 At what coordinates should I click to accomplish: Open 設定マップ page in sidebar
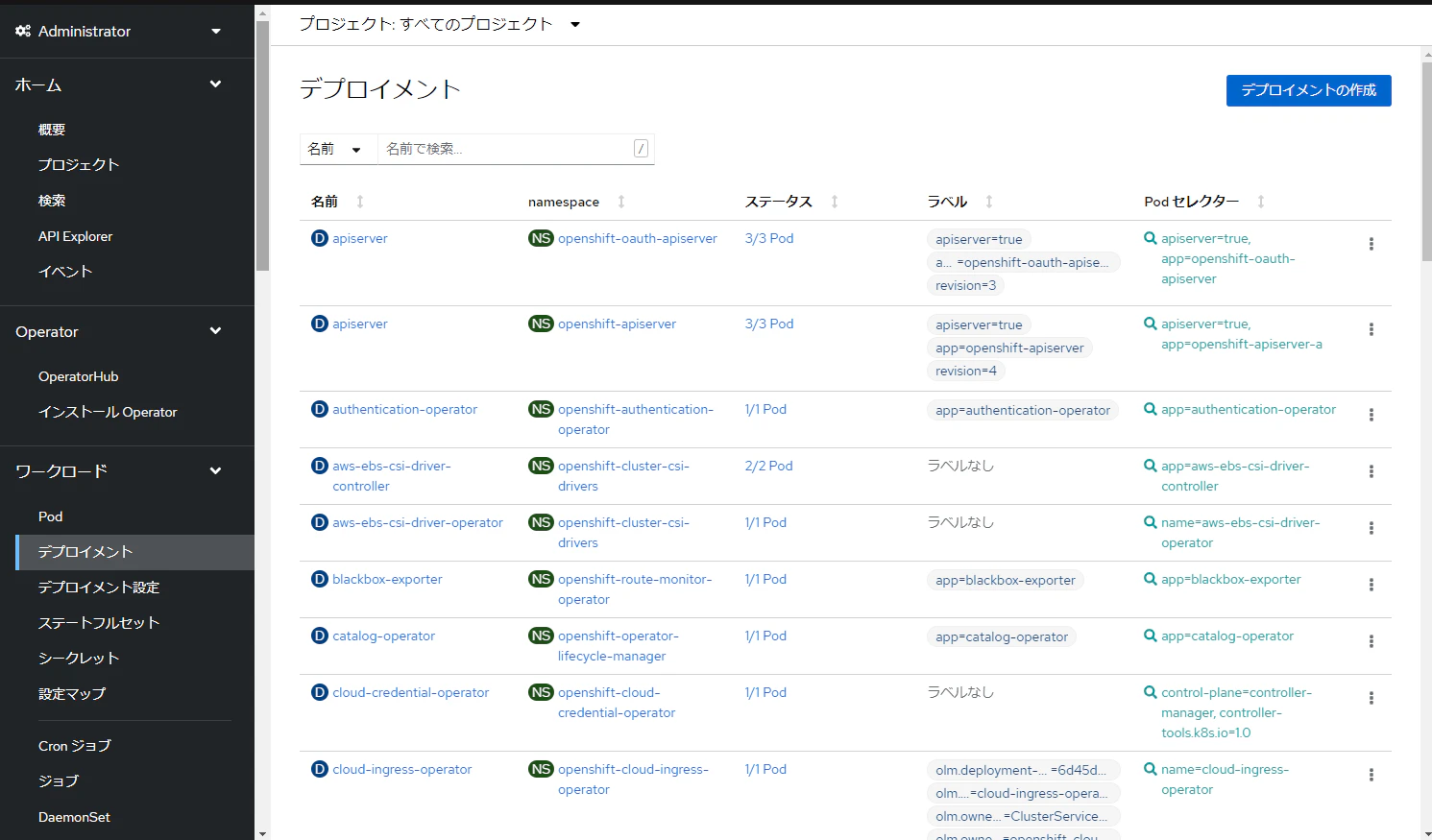72,693
